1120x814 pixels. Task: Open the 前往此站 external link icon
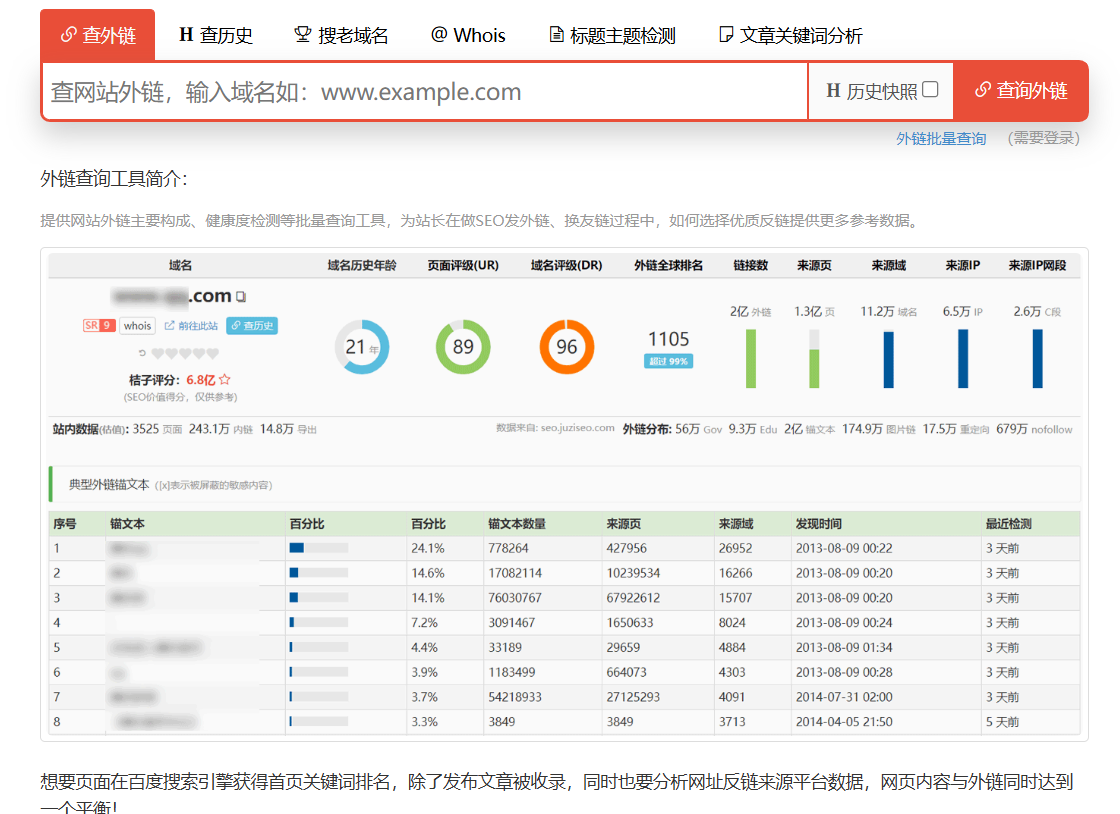169,325
